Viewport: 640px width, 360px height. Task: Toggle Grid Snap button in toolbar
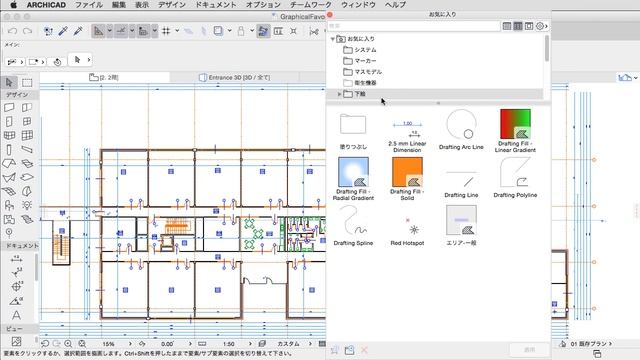coord(166,31)
